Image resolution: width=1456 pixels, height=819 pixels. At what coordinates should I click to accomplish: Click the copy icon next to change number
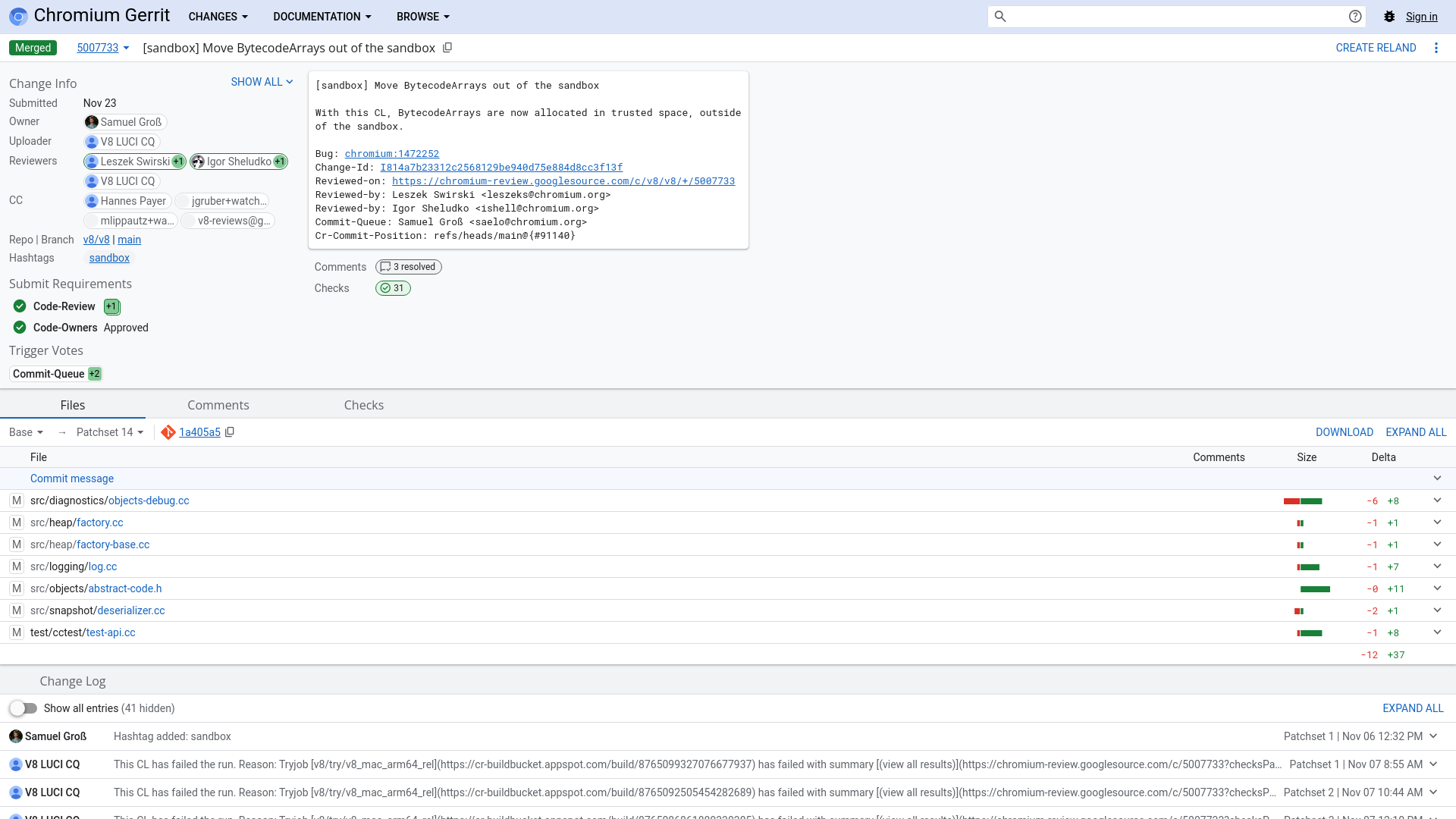click(x=448, y=48)
